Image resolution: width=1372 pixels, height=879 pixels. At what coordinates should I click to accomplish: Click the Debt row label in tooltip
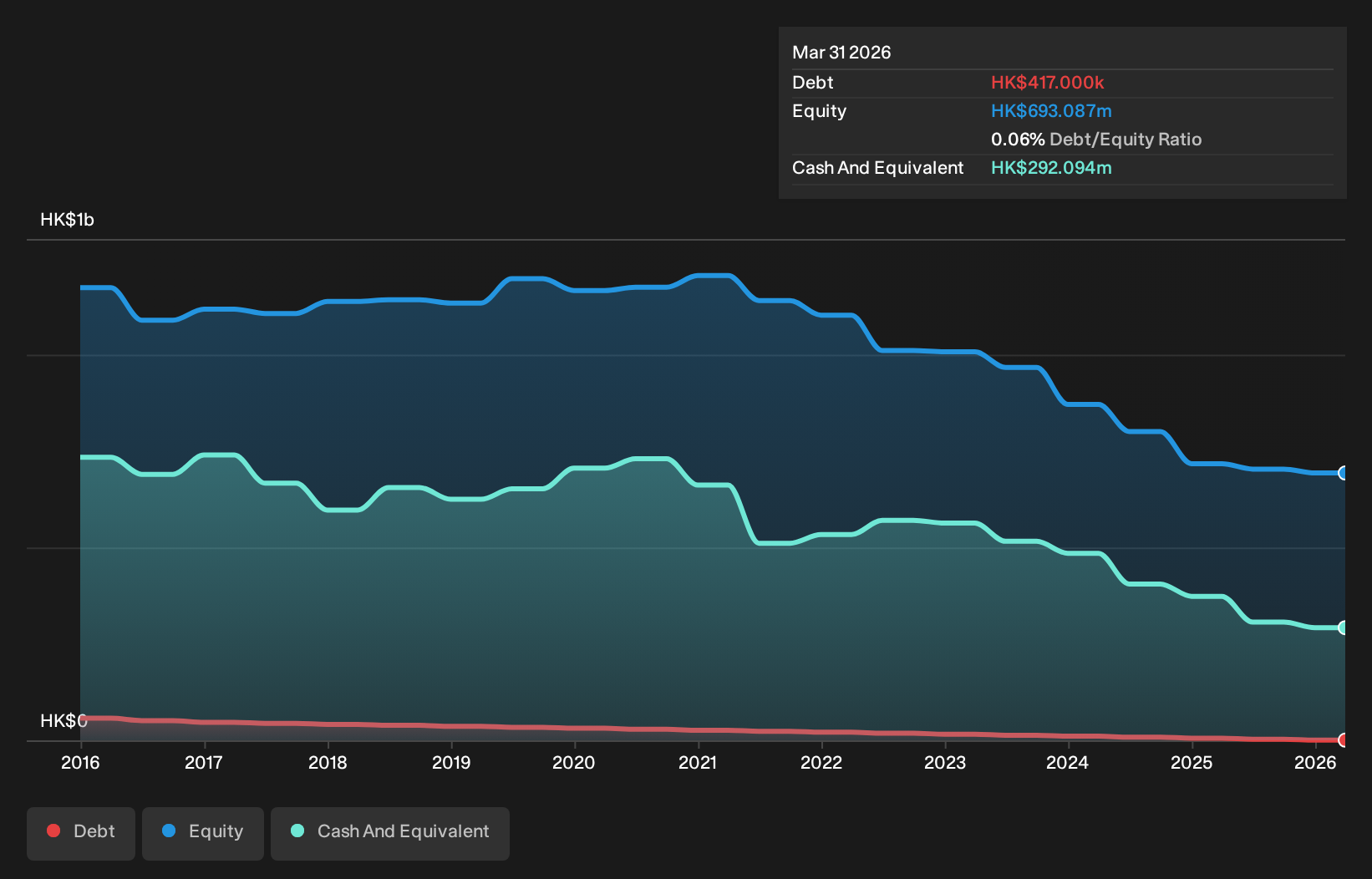[x=813, y=83]
